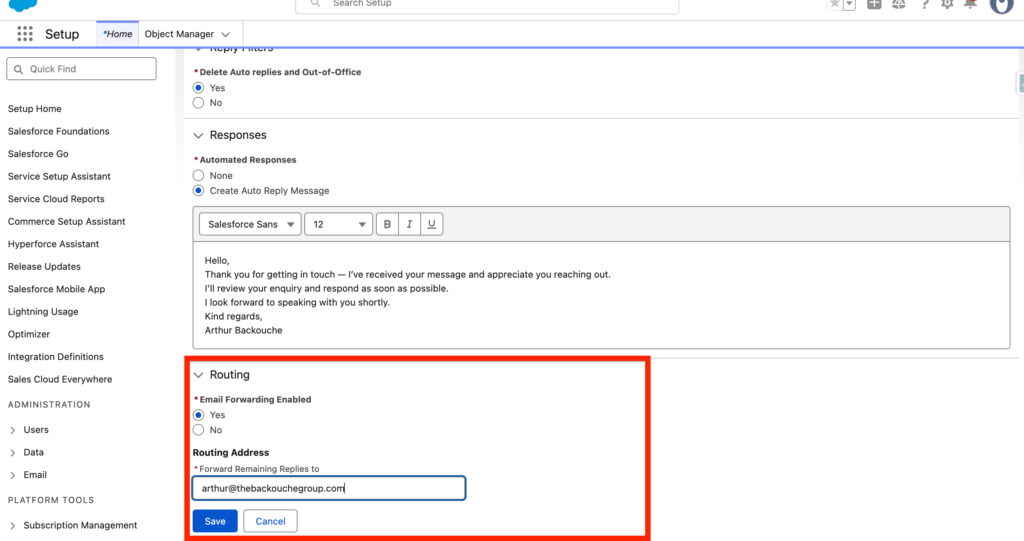Image resolution: width=1024 pixels, height=541 pixels.
Task: Toggle Italic in auto reply editor
Action: click(410, 225)
